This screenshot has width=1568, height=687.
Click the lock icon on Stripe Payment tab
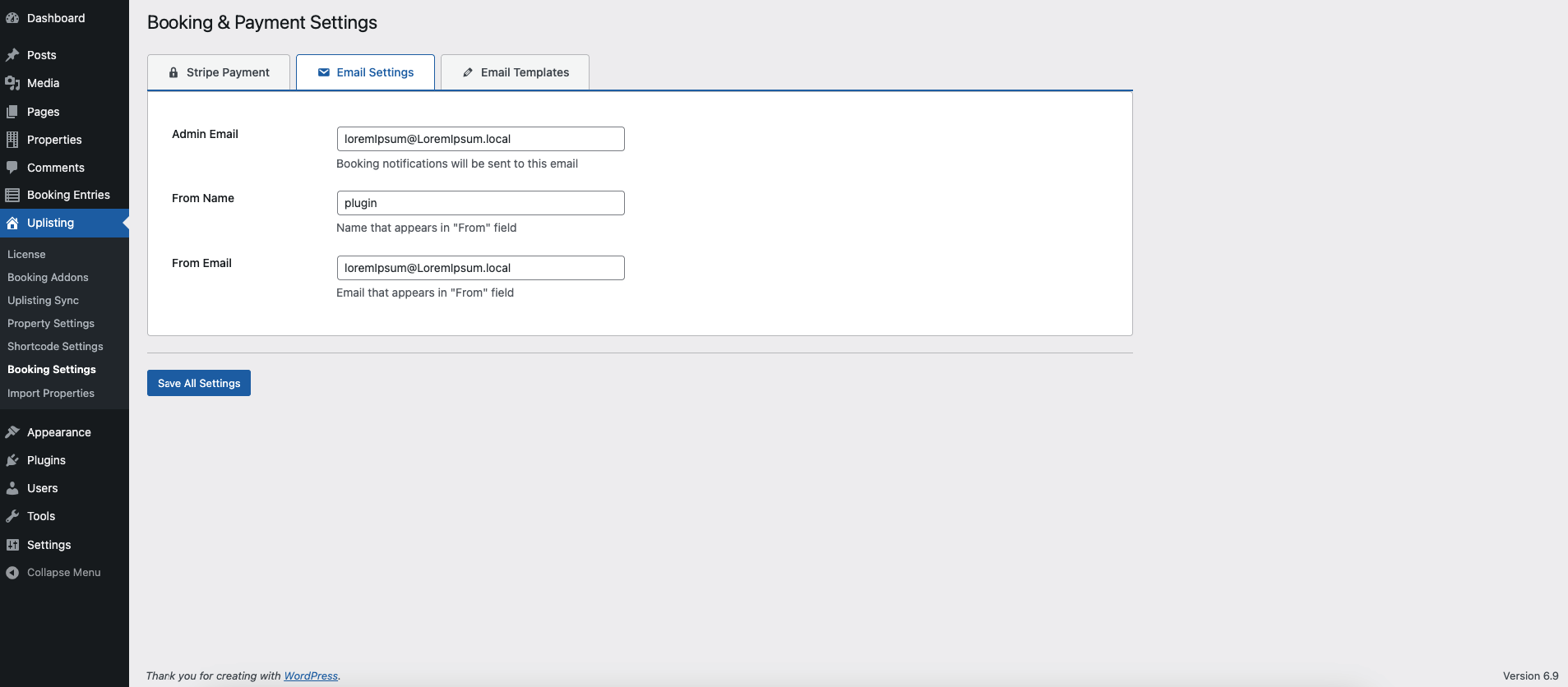coord(173,72)
